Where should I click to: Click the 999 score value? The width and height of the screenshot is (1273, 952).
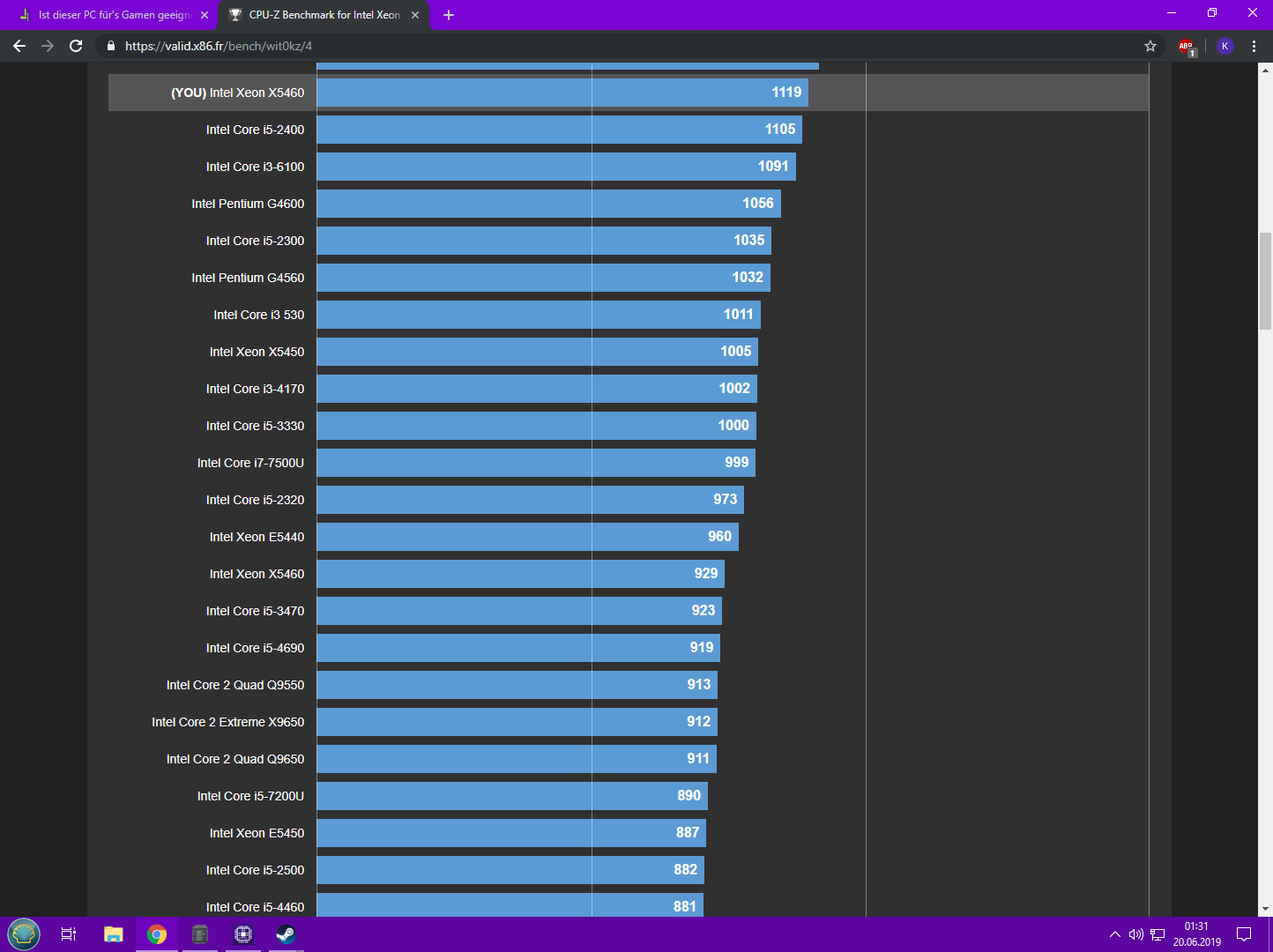[x=736, y=462]
